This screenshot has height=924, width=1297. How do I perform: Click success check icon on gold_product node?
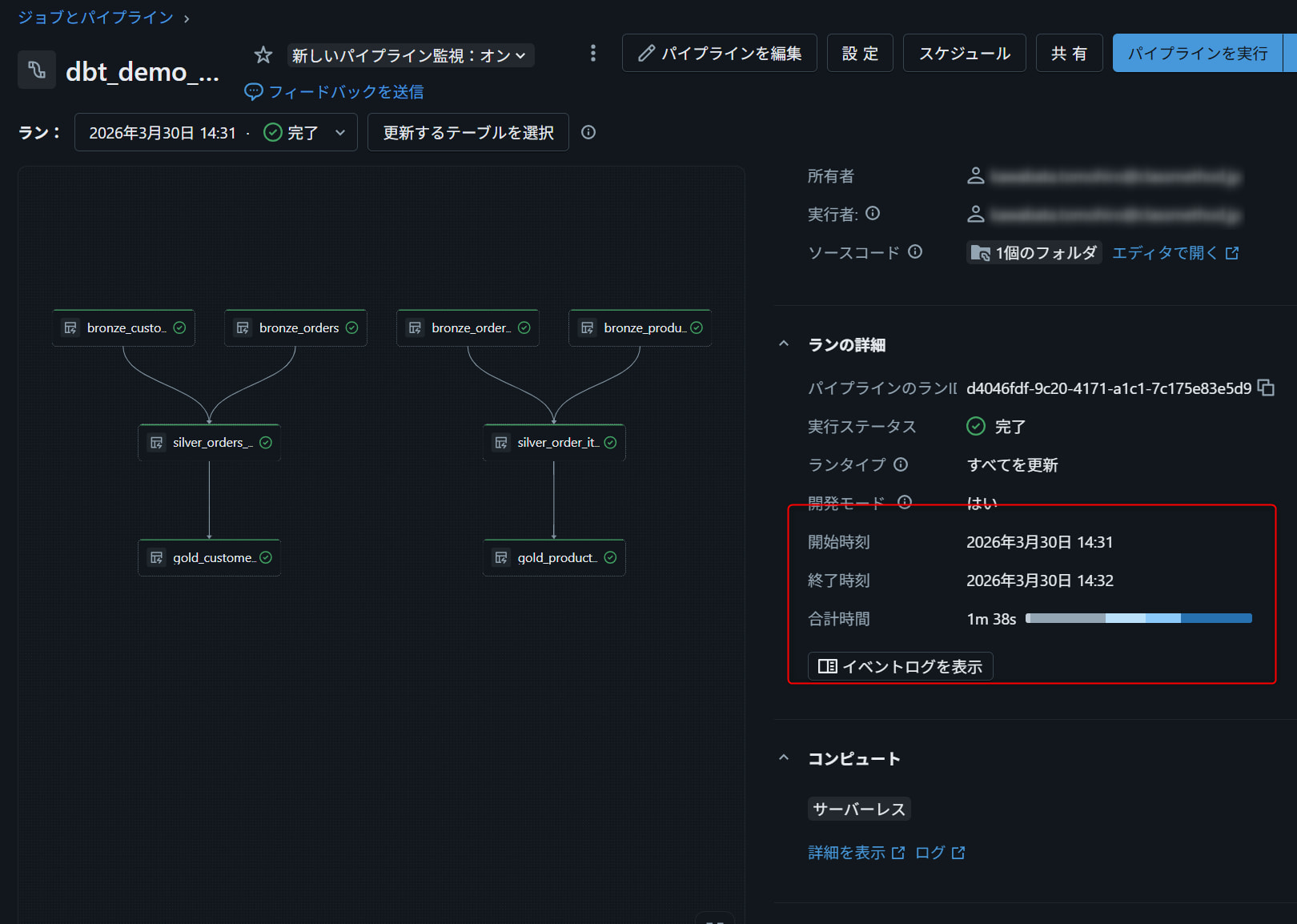(610, 557)
